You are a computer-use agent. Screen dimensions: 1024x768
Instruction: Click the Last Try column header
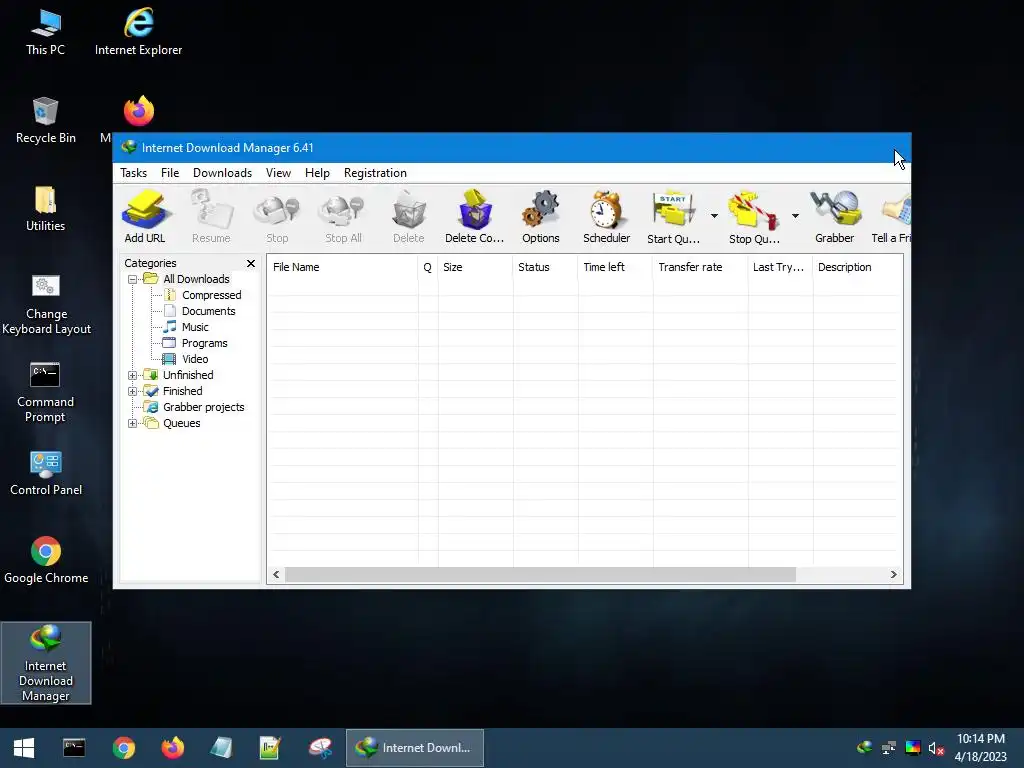click(780, 267)
